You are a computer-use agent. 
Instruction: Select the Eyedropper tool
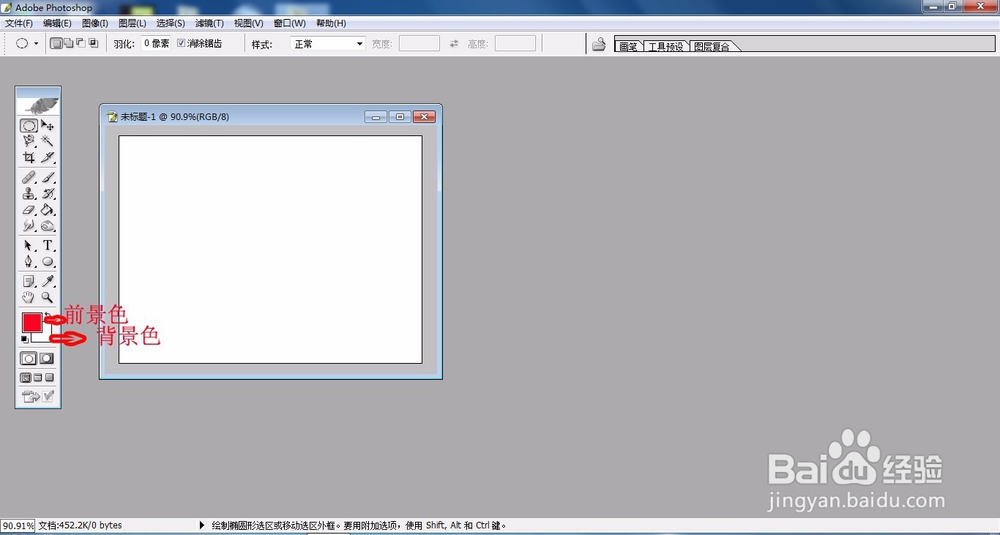(47, 281)
